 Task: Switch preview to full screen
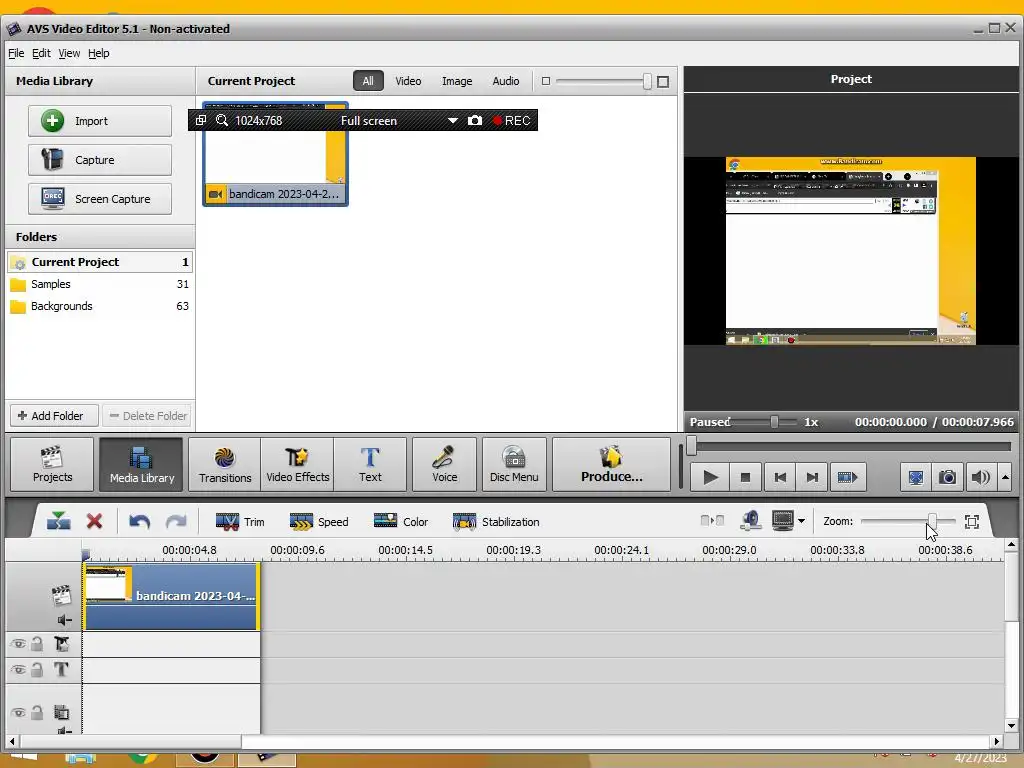(x=916, y=477)
